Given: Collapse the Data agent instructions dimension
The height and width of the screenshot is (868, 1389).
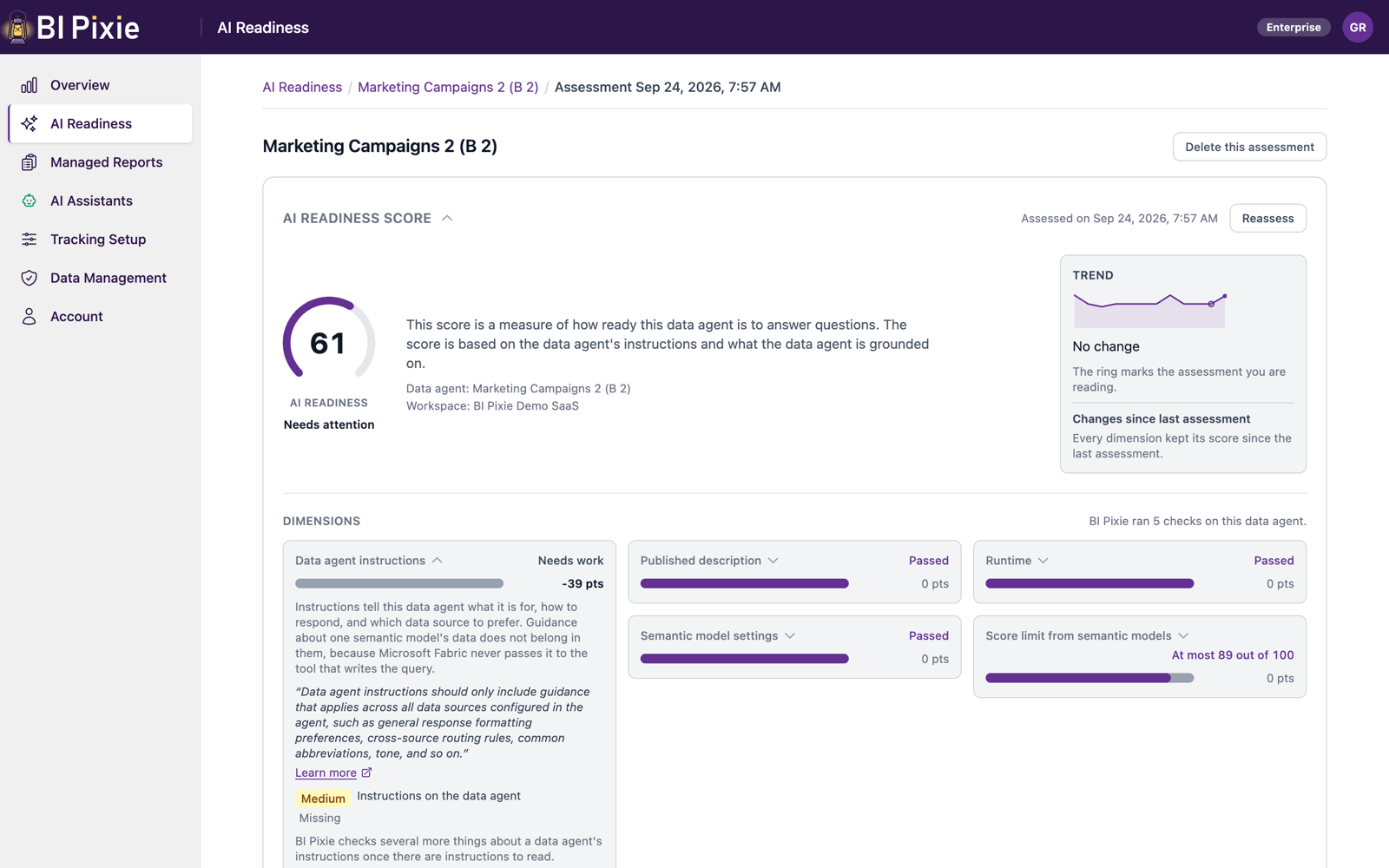Looking at the screenshot, I should 438,561.
